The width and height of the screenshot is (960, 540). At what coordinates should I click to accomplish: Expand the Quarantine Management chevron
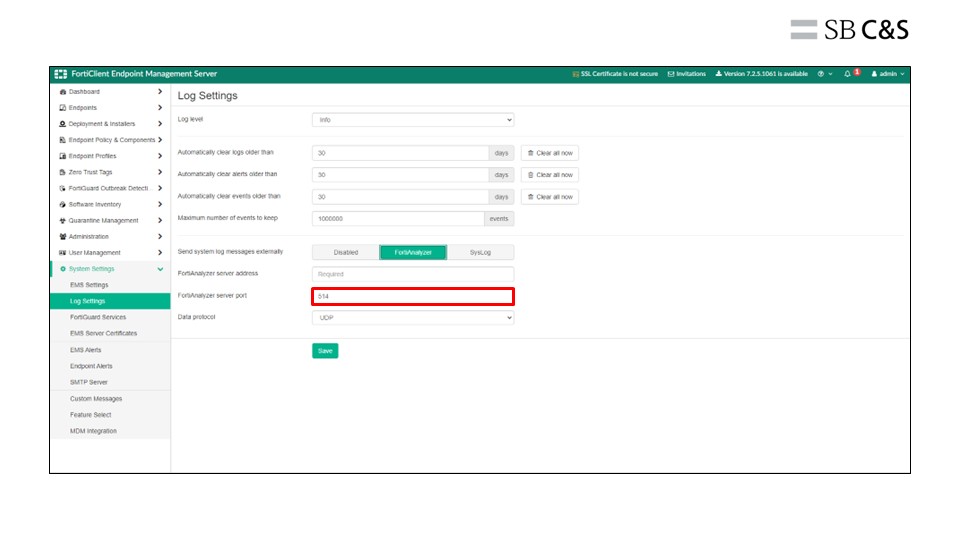pyautogui.click(x=160, y=220)
